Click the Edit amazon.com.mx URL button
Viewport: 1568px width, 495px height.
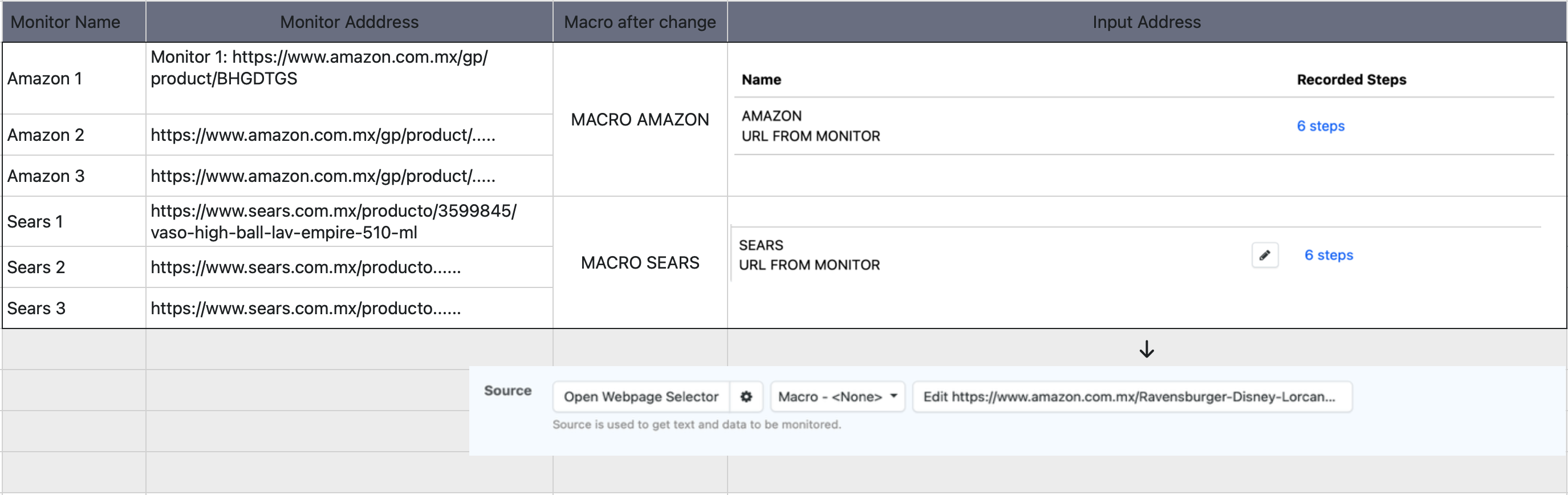1132,397
